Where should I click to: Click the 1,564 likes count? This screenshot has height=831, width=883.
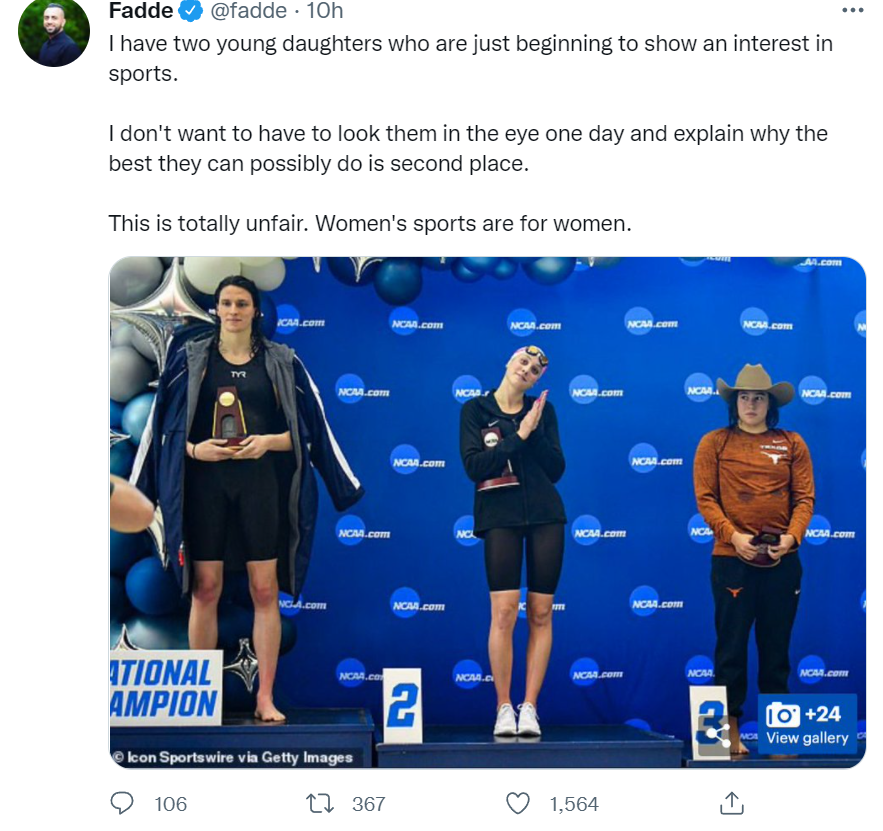(x=574, y=804)
